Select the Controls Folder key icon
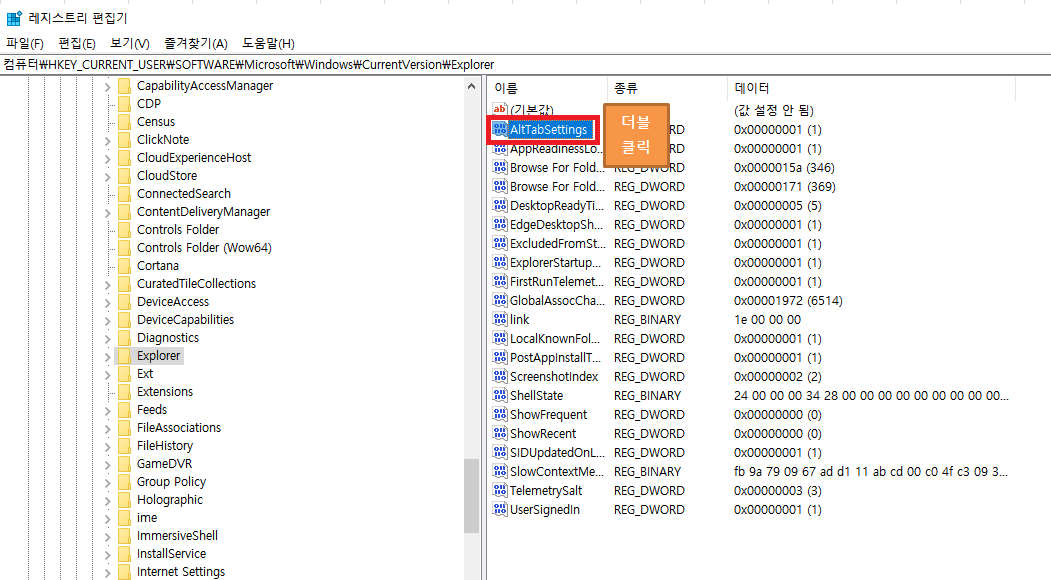 point(124,230)
